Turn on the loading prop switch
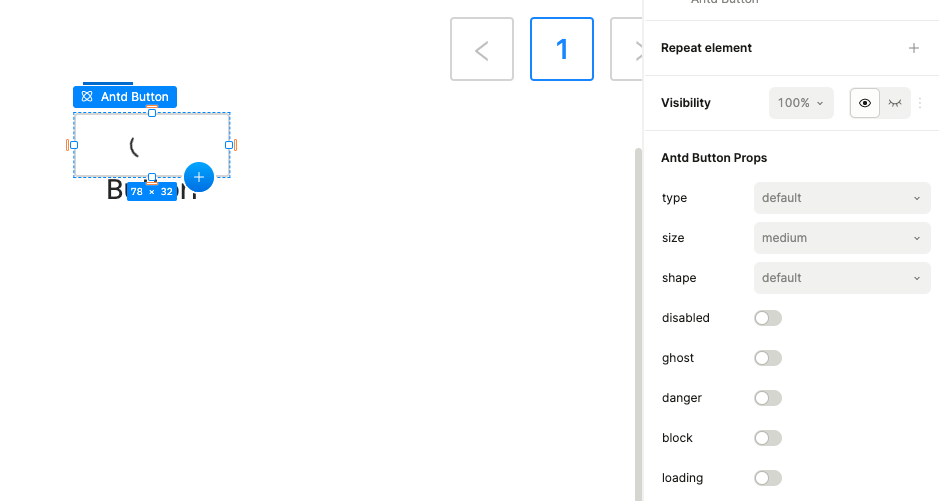939x501 pixels. (767, 478)
